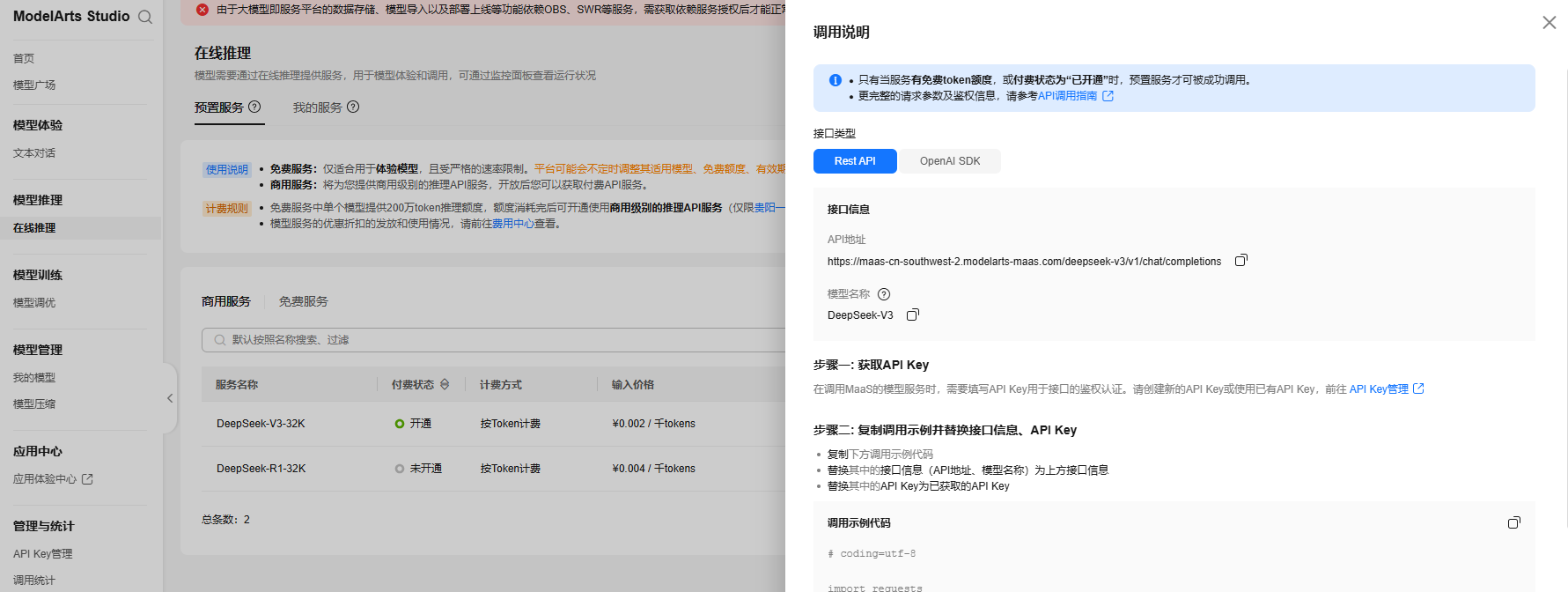
Task: Click the help icon beside 模型名称
Action: pyautogui.click(x=884, y=294)
